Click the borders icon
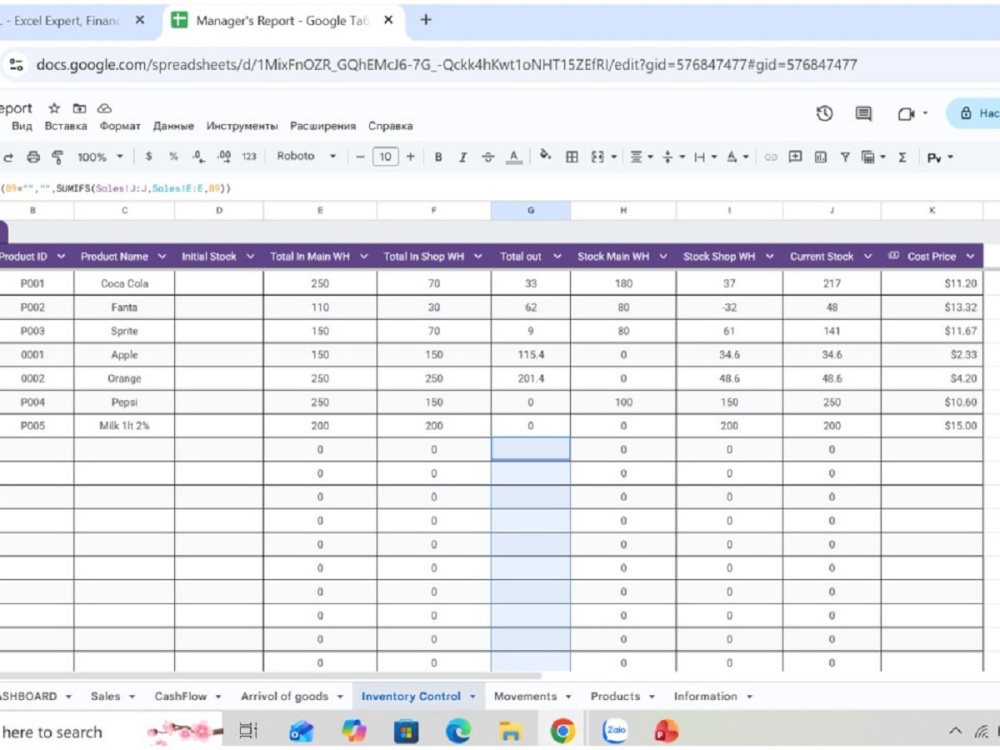Image resolution: width=1000 pixels, height=750 pixels. [x=572, y=157]
